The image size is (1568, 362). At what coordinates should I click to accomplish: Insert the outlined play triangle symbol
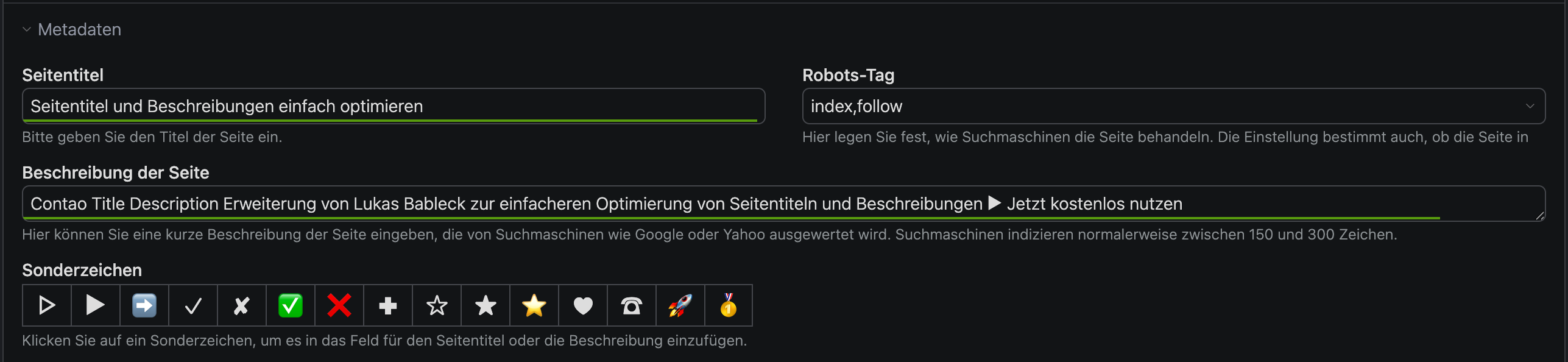tap(47, 305)
